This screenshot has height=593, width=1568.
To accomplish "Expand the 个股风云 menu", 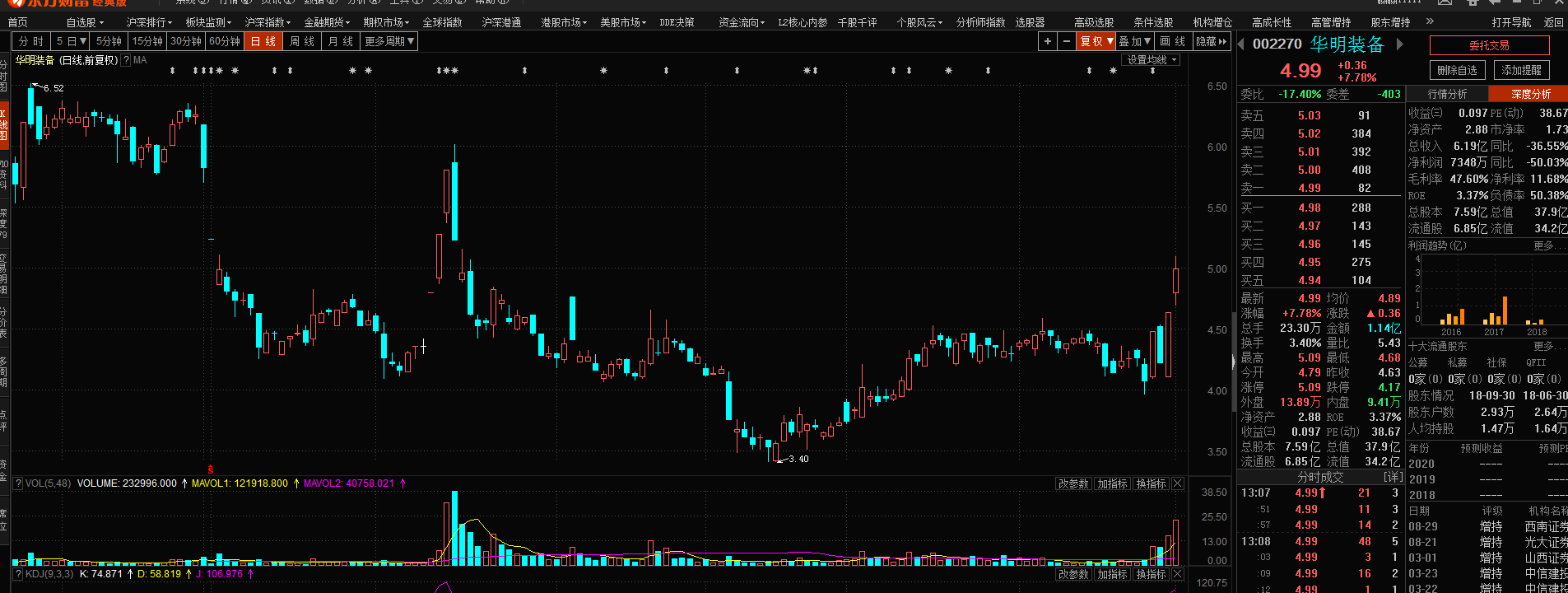I will tap(919, 22).
